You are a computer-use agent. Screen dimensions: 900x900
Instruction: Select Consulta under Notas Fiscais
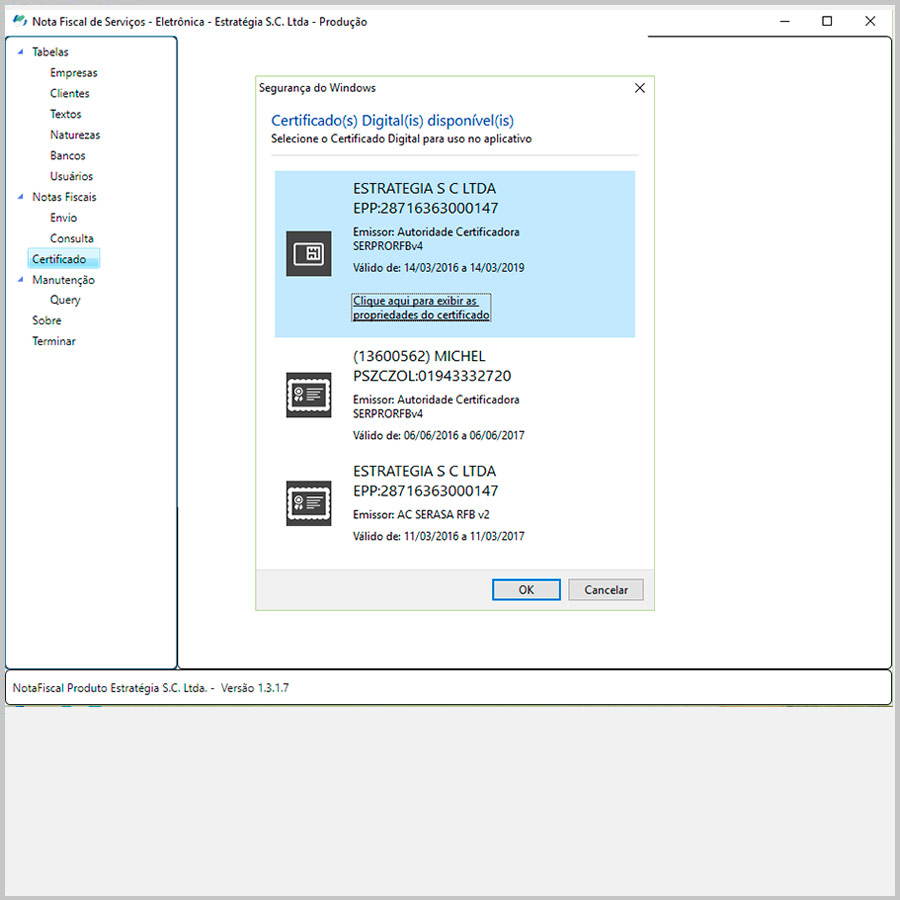coord(71,238)
